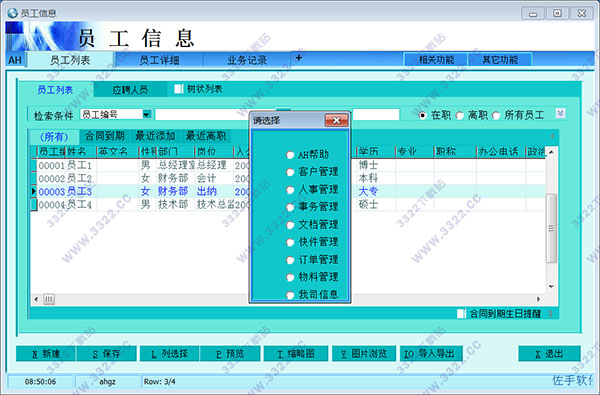
Task: Sort by the 学历 column header
Action: (x=376, y=152)
